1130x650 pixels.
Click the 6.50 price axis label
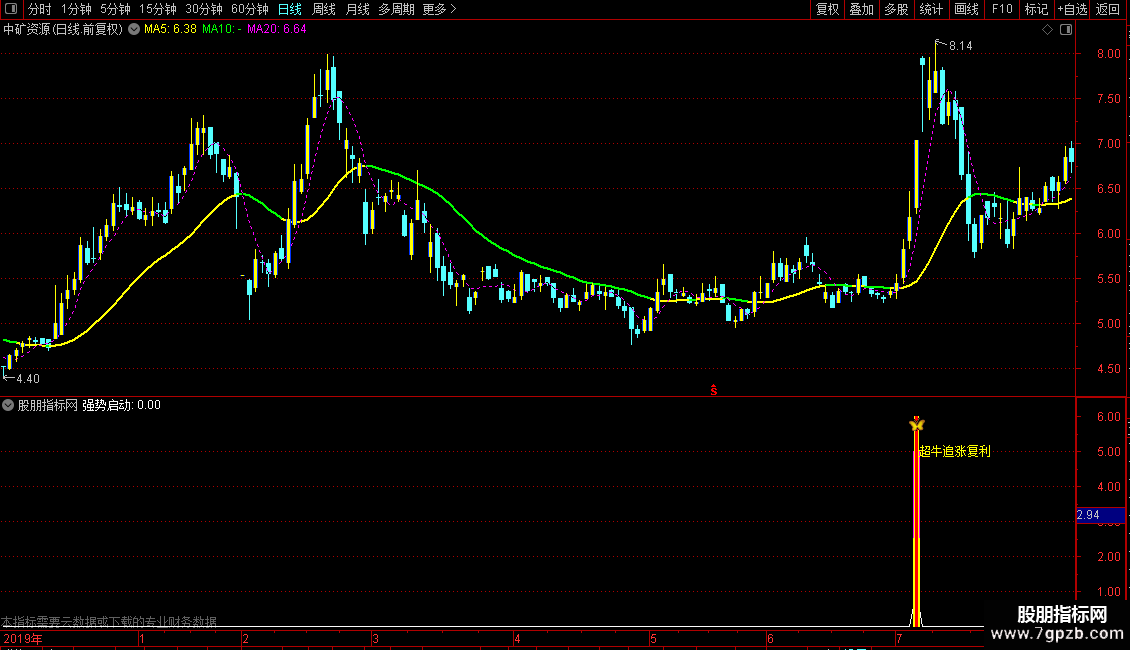click(x=1108, y=189)
